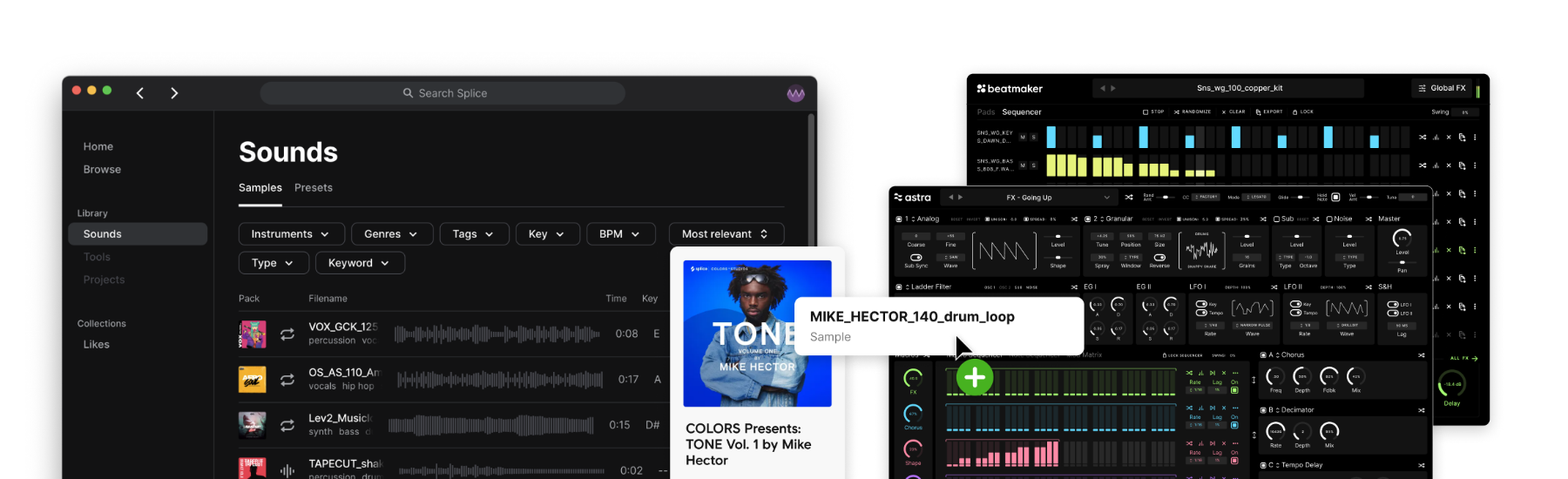The image size is (1568, 479).
Task: Load previous Astra preset with left arrow
Action: point(950,197)
